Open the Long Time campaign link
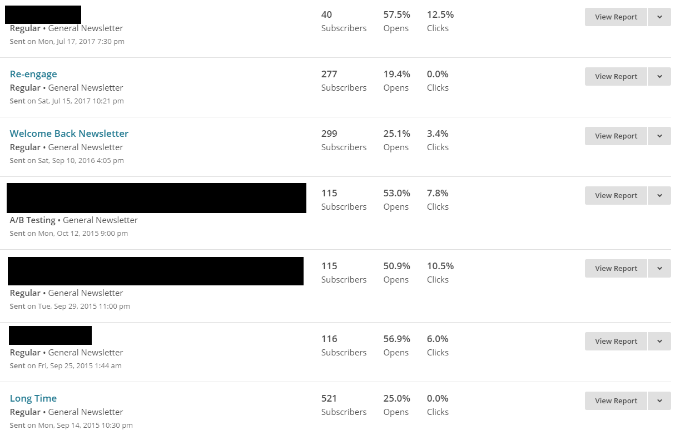 33,398
